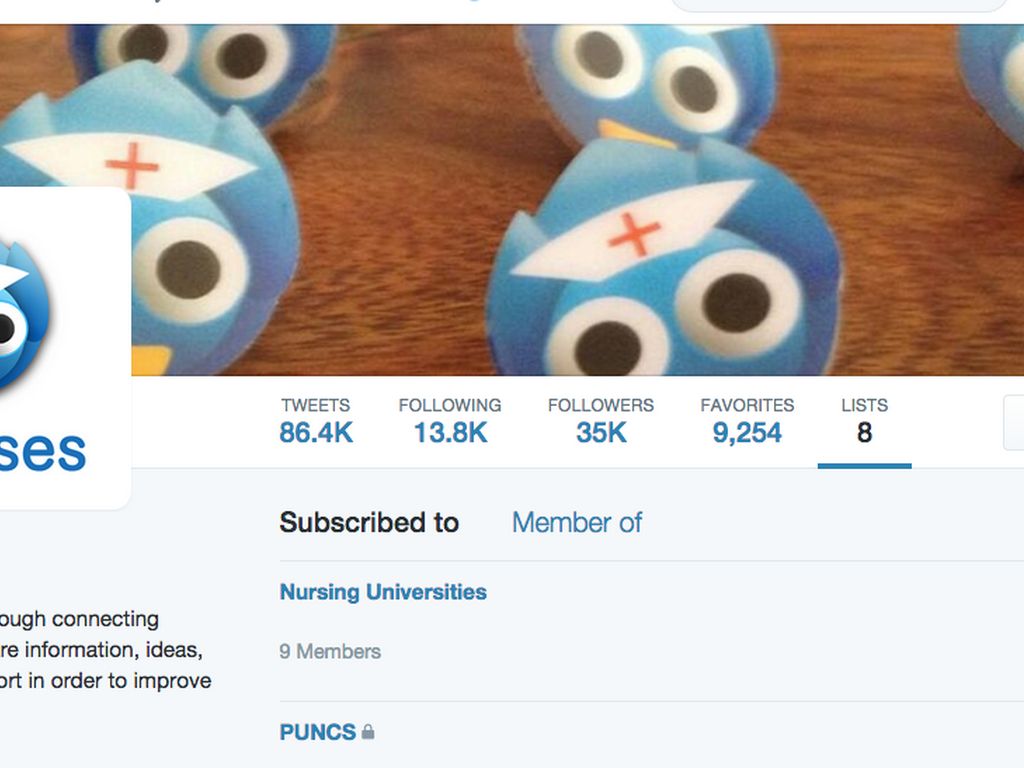Click the lock icon beside PUNCS

point(368,732)
